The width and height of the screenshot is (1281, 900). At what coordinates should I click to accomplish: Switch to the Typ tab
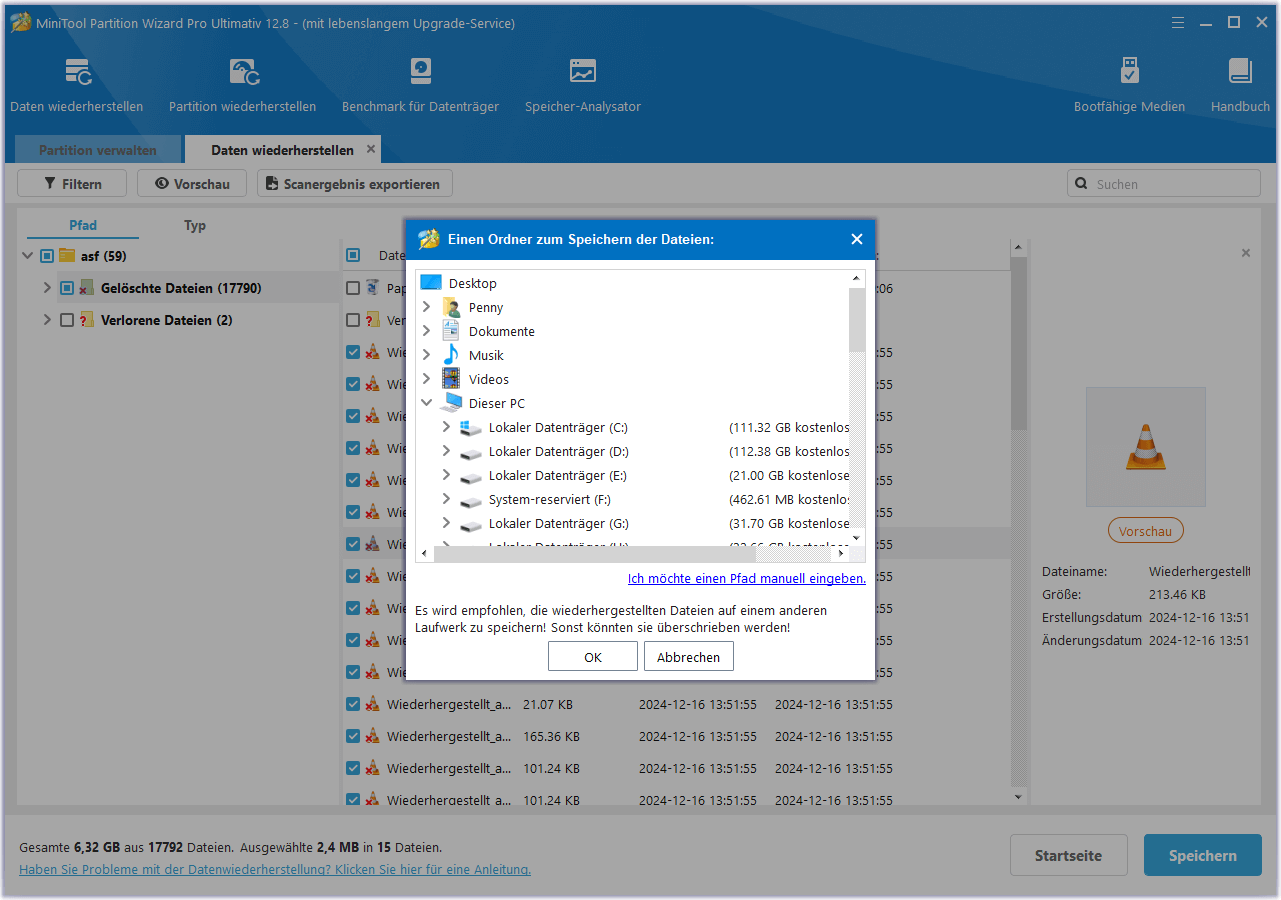195,225
